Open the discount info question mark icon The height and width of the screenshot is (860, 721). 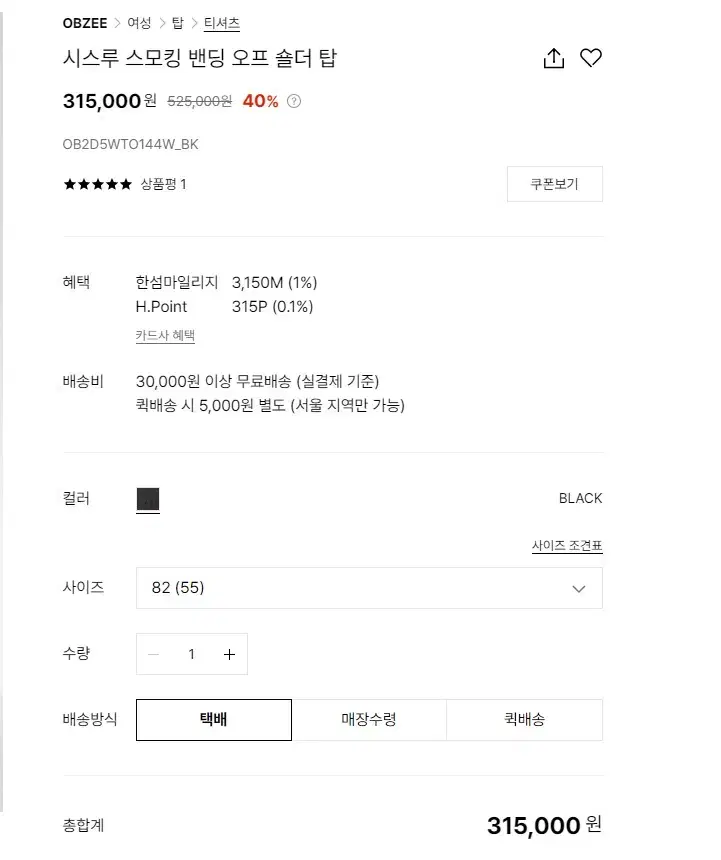point(294,101)
